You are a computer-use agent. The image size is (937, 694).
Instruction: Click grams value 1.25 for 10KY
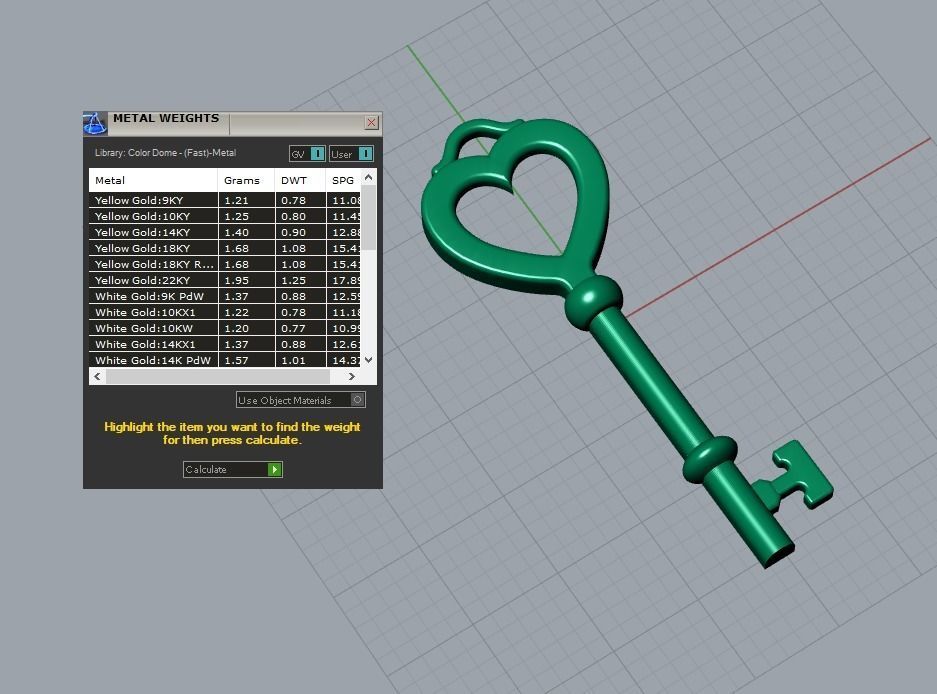pos(236,216)
